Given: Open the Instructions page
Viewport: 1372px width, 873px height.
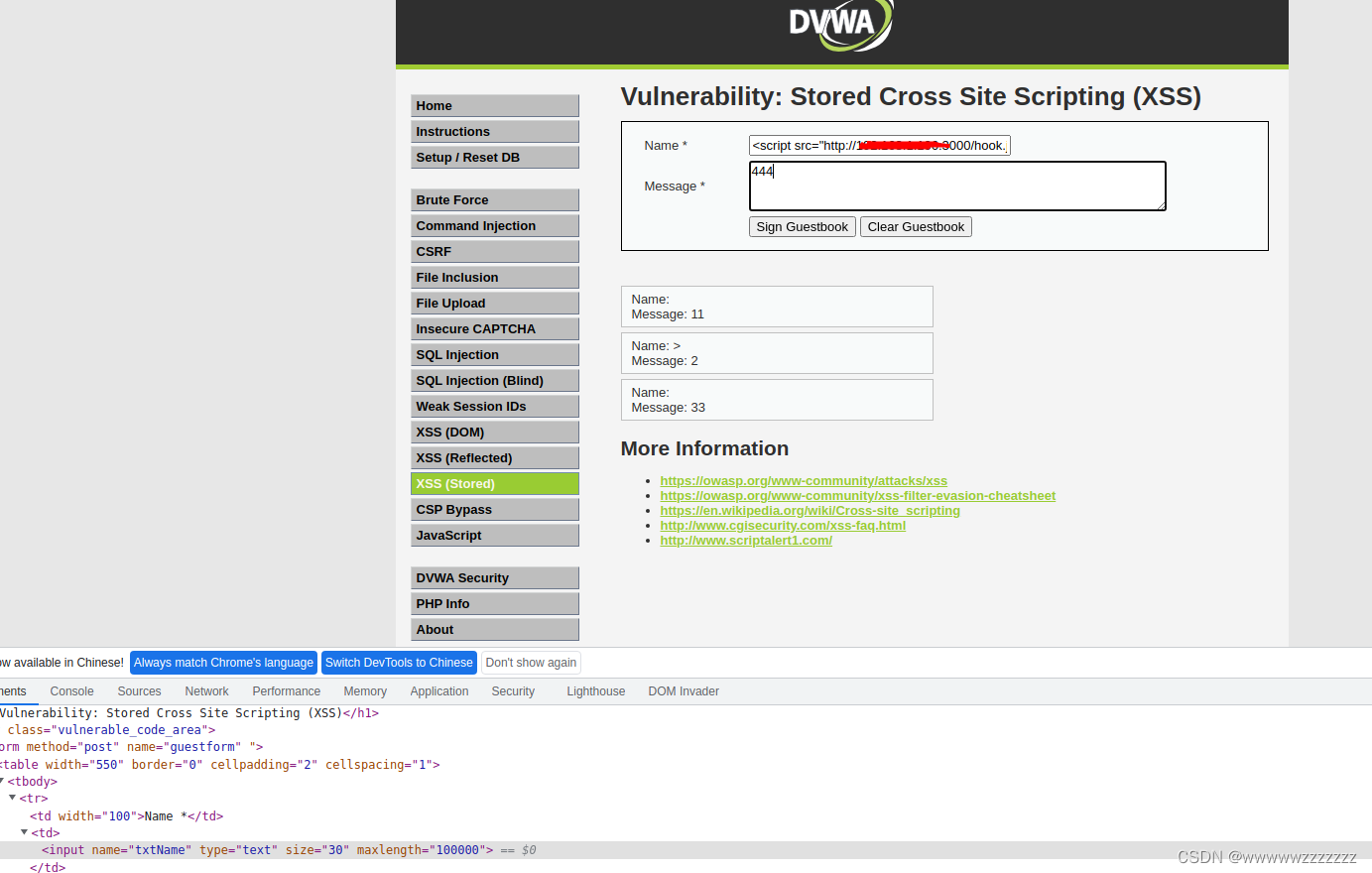Looking at the screenshot, I should click(x=495, y=132).
